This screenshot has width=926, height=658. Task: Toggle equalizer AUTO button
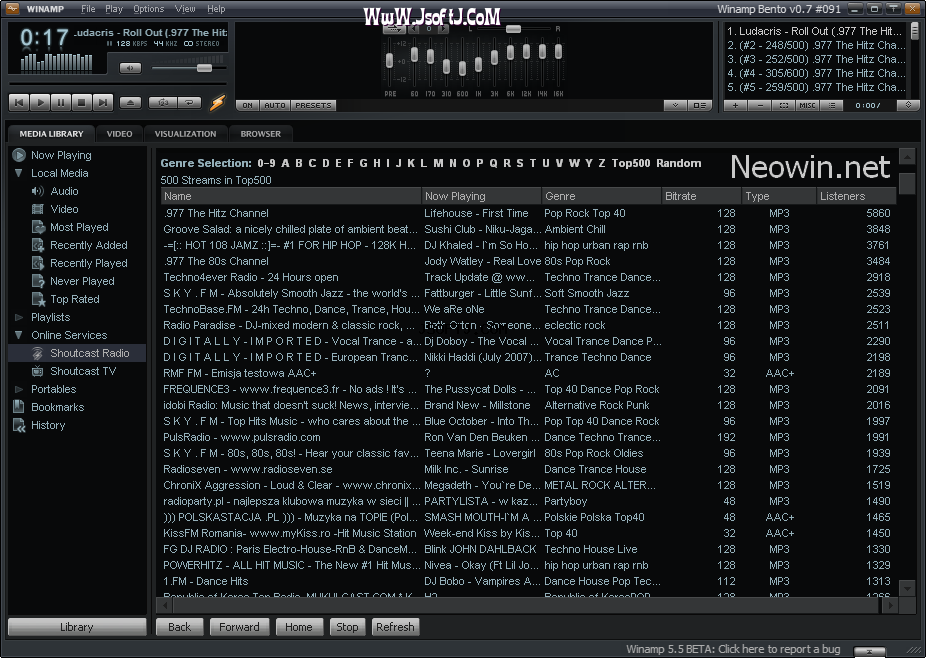(275, 105)
